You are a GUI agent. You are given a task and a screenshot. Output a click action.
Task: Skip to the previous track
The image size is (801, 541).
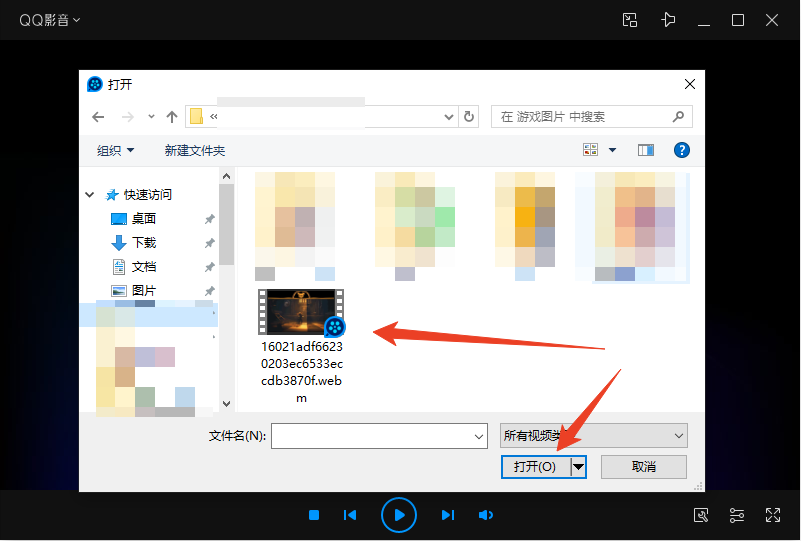350,515
